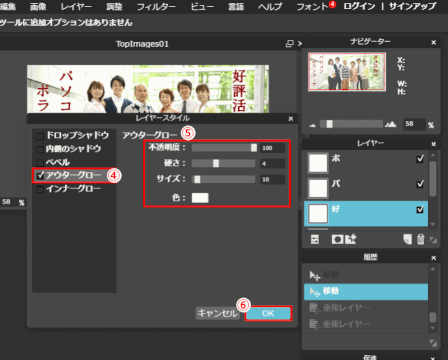Click the 不透明度 slider track
Viewport: 448px width, 360px height.
coord(224,148)
